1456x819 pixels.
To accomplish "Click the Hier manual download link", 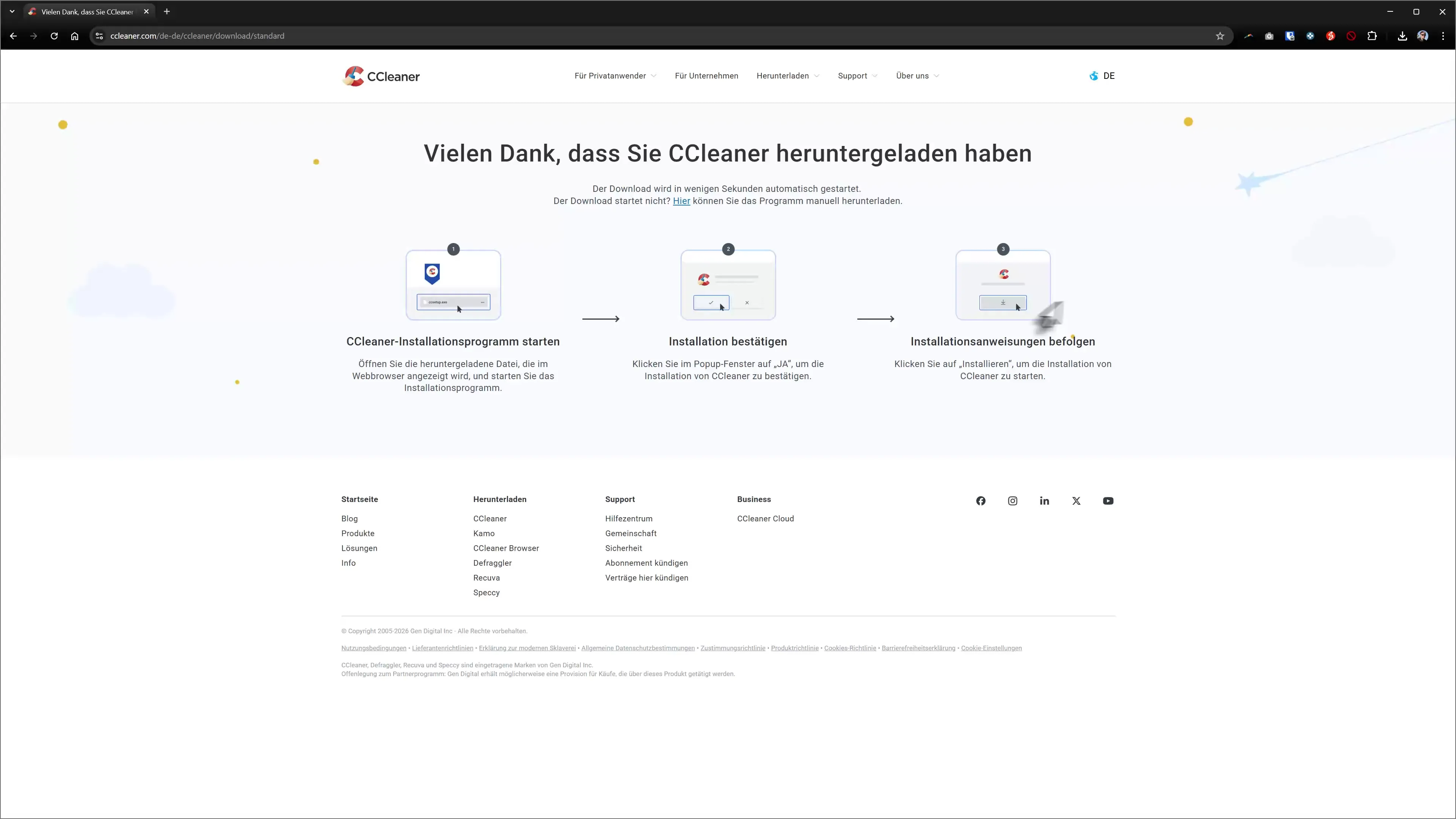I will click(x=682, y=201).
